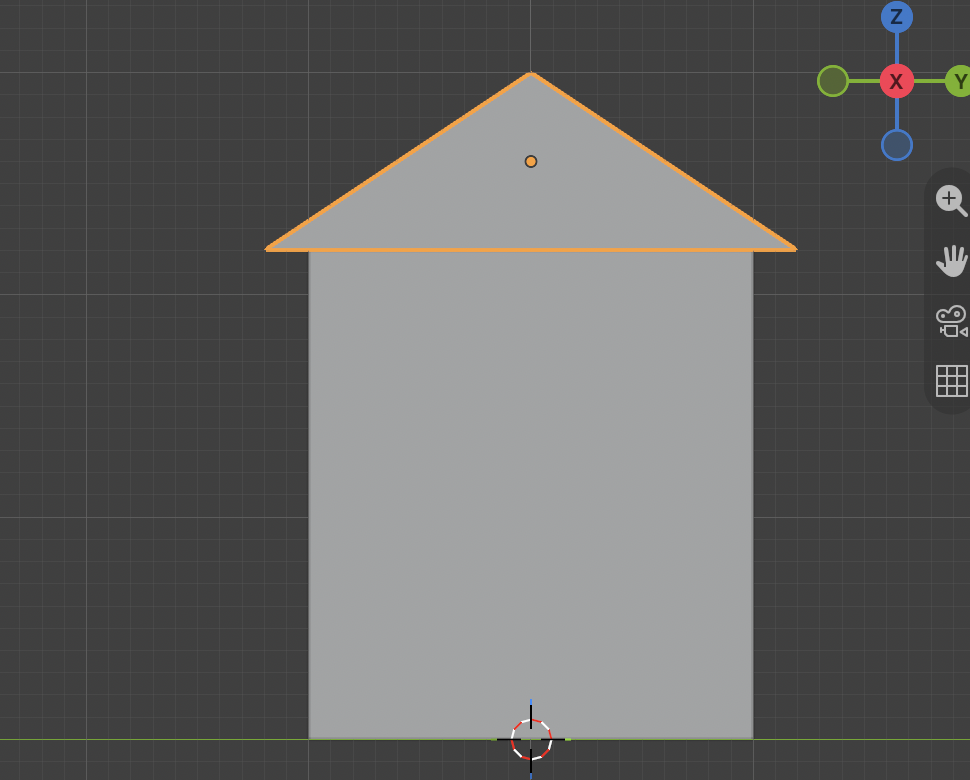Image resolution: width=970 pixels, height=780 pixels.
Task: Select the gray house body rectangle
Action: click(531, 495)
